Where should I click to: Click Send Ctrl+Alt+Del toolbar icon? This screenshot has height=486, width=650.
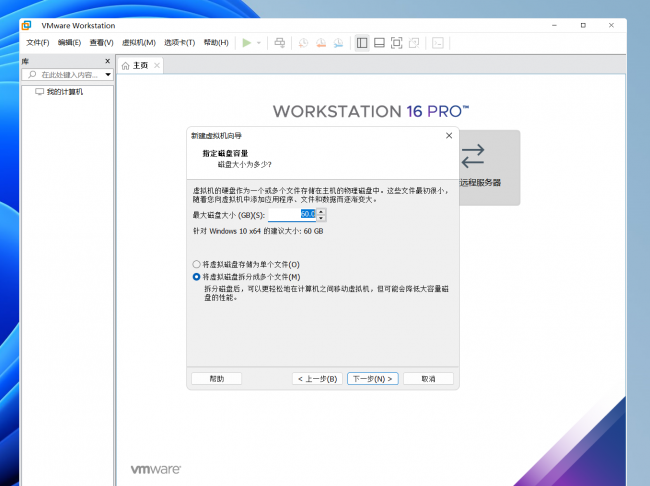(280, 43)
